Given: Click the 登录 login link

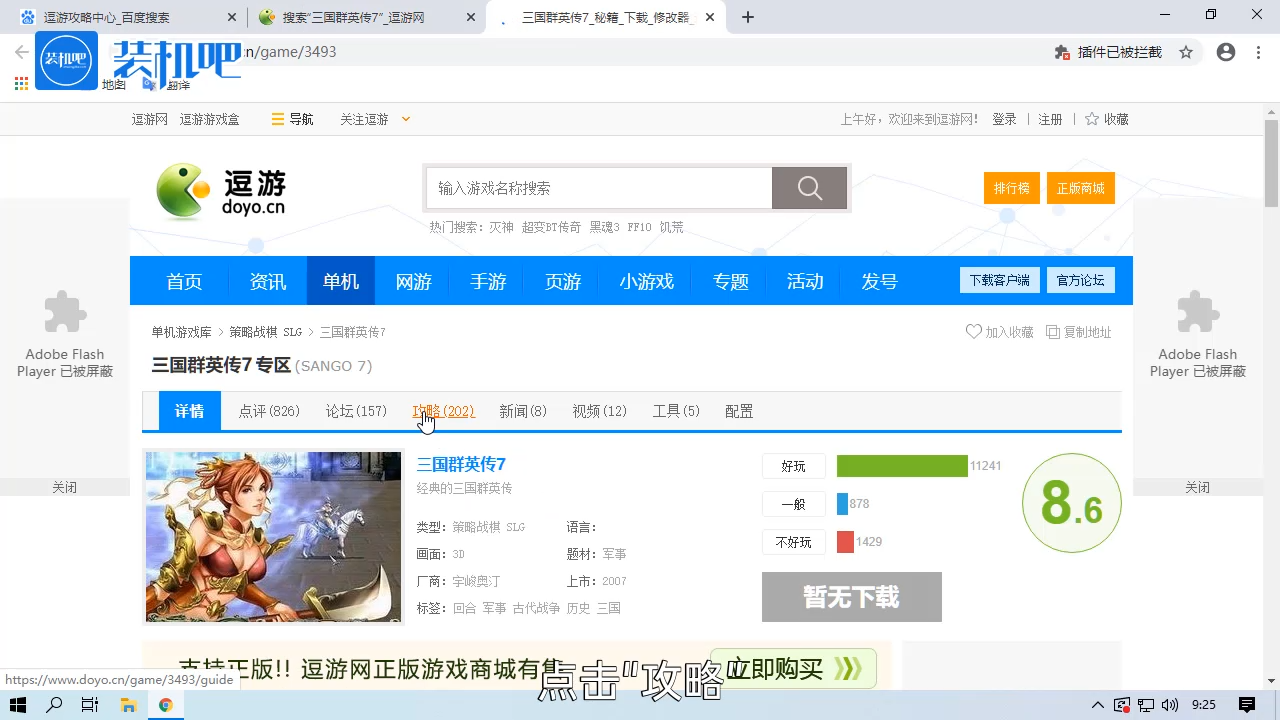Looking at the screenshot, I should (x=1004, y=119).
